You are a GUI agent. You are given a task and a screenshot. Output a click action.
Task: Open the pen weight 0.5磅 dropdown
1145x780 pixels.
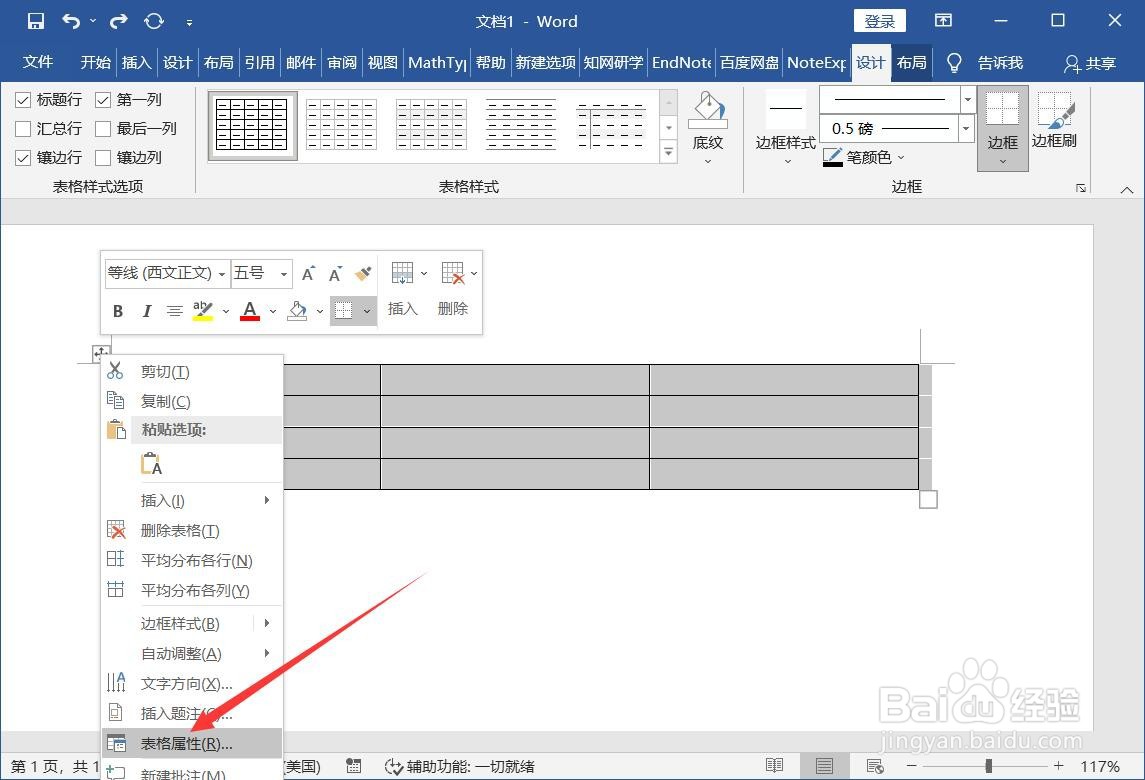966,128
